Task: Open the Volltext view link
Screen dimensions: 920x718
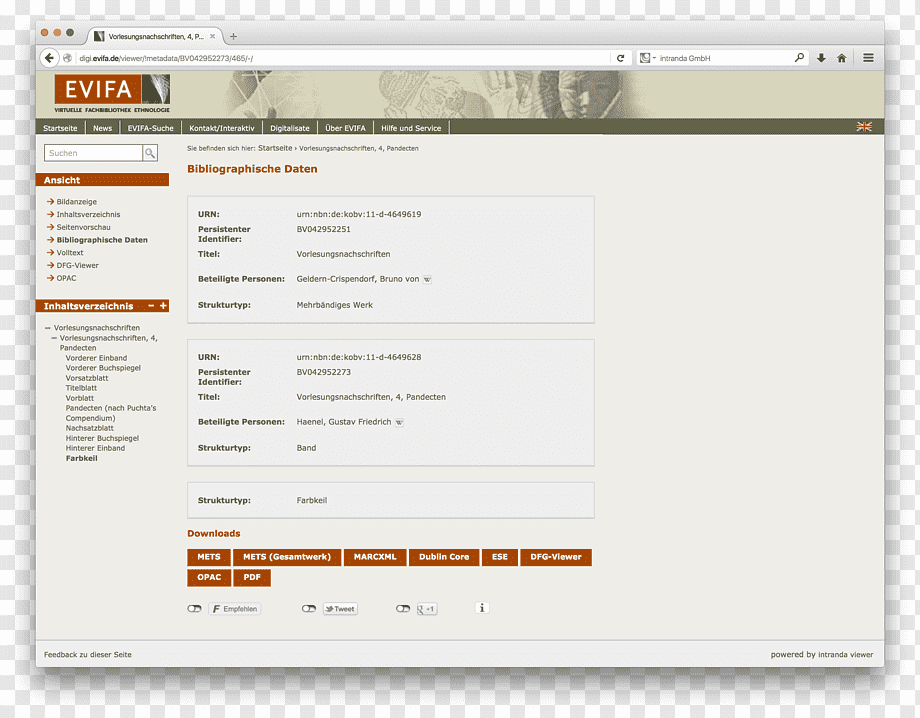Action: (70, 253)
